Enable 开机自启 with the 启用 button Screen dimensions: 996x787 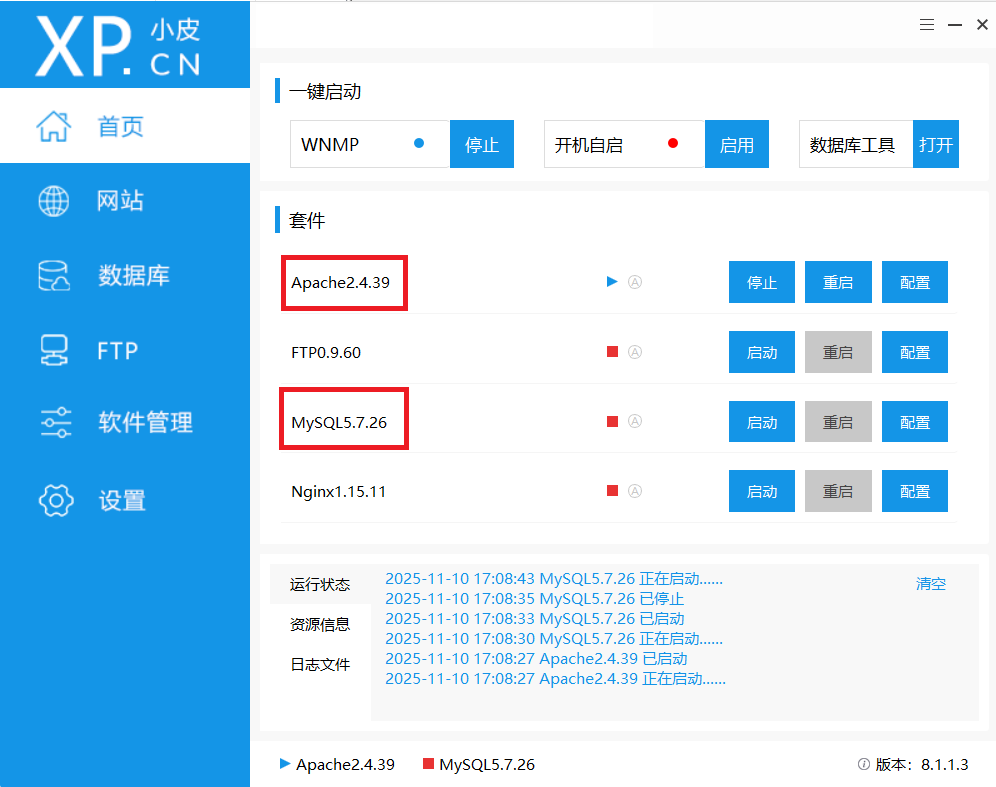[x=736, y=144]
